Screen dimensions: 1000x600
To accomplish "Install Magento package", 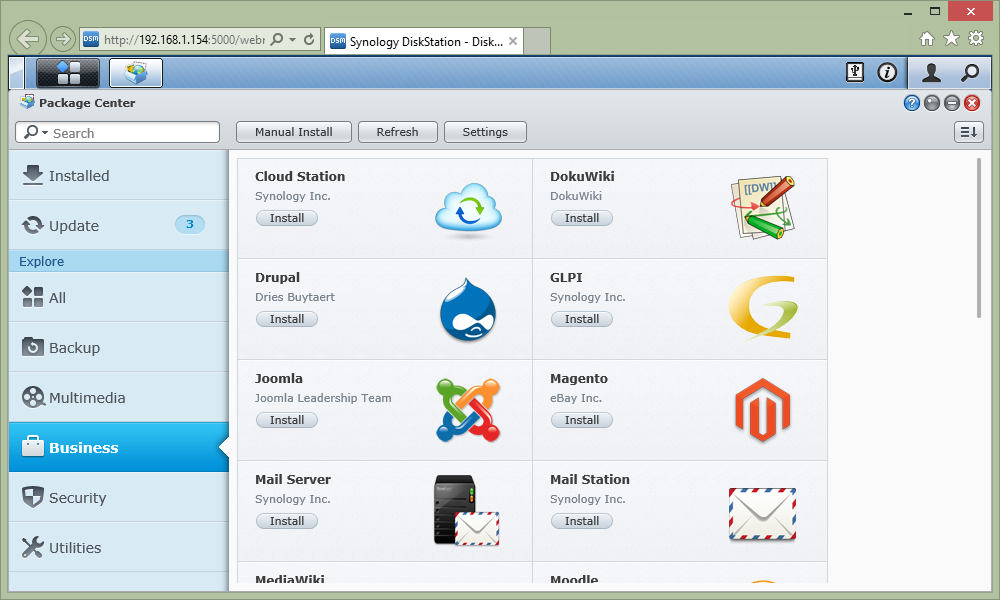I will pos(582,420).
